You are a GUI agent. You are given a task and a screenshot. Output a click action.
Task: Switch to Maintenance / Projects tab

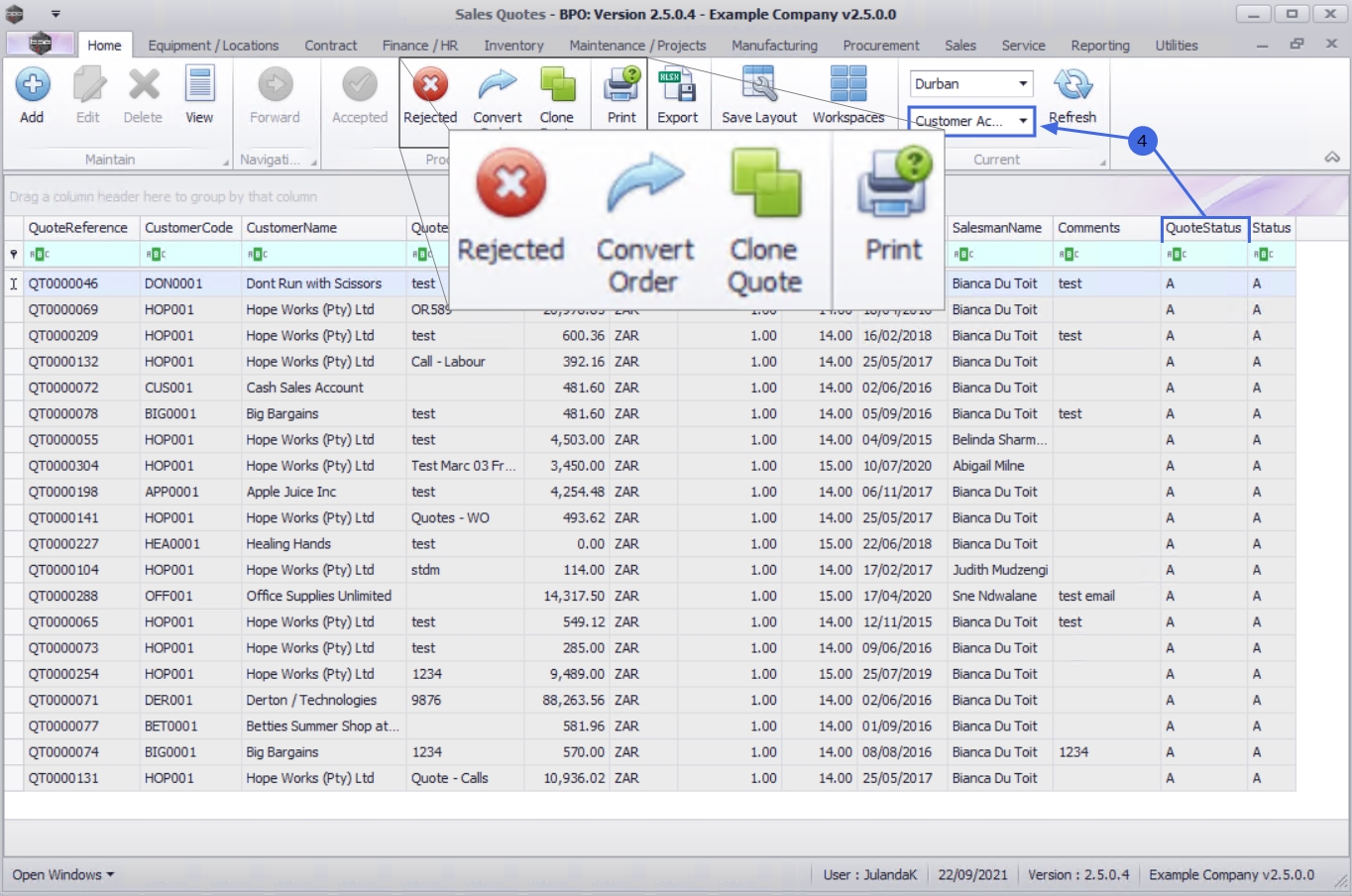click(637, 46)
